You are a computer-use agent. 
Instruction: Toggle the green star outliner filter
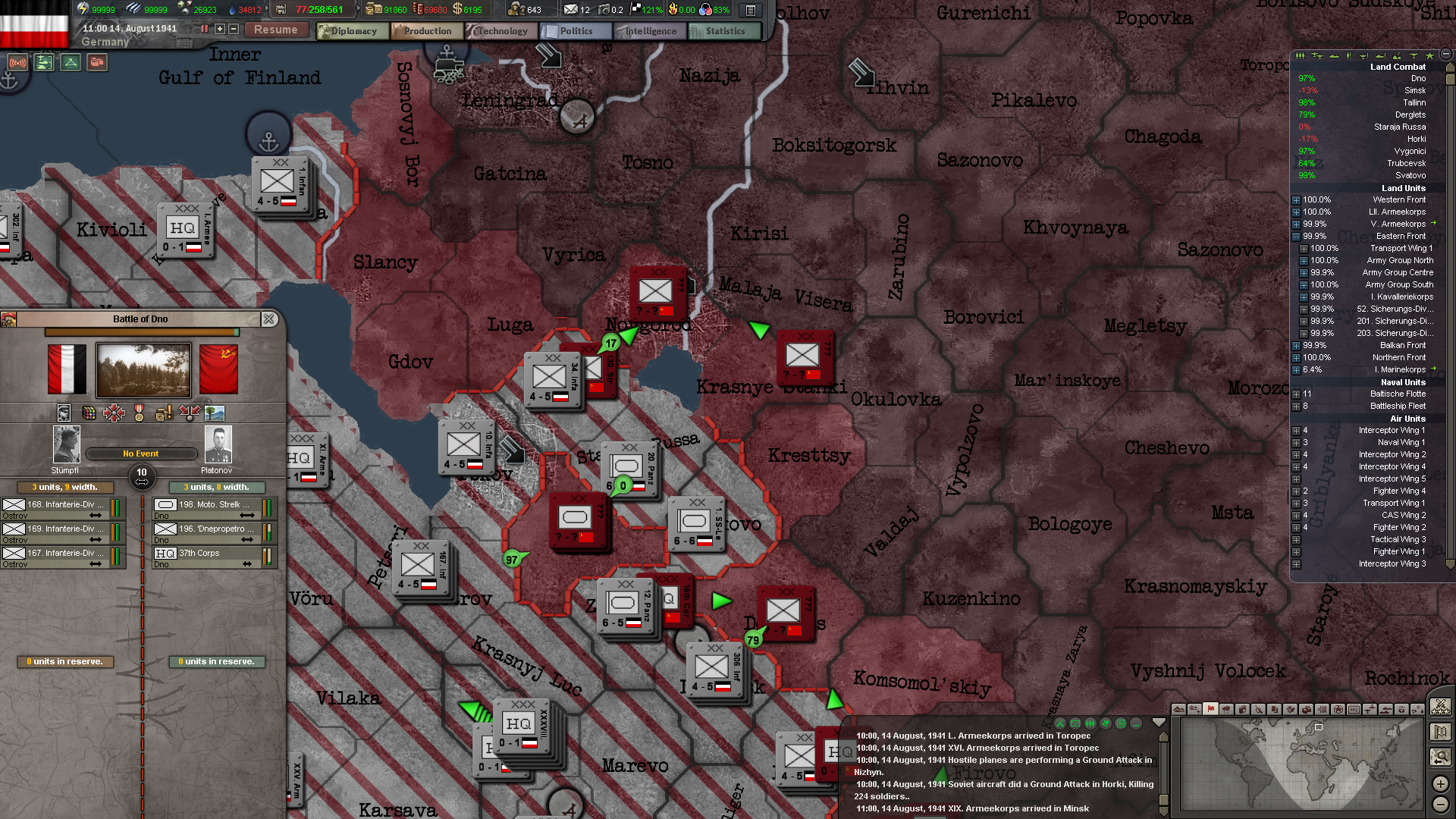pyautogui.click(x=1430, y=55)
